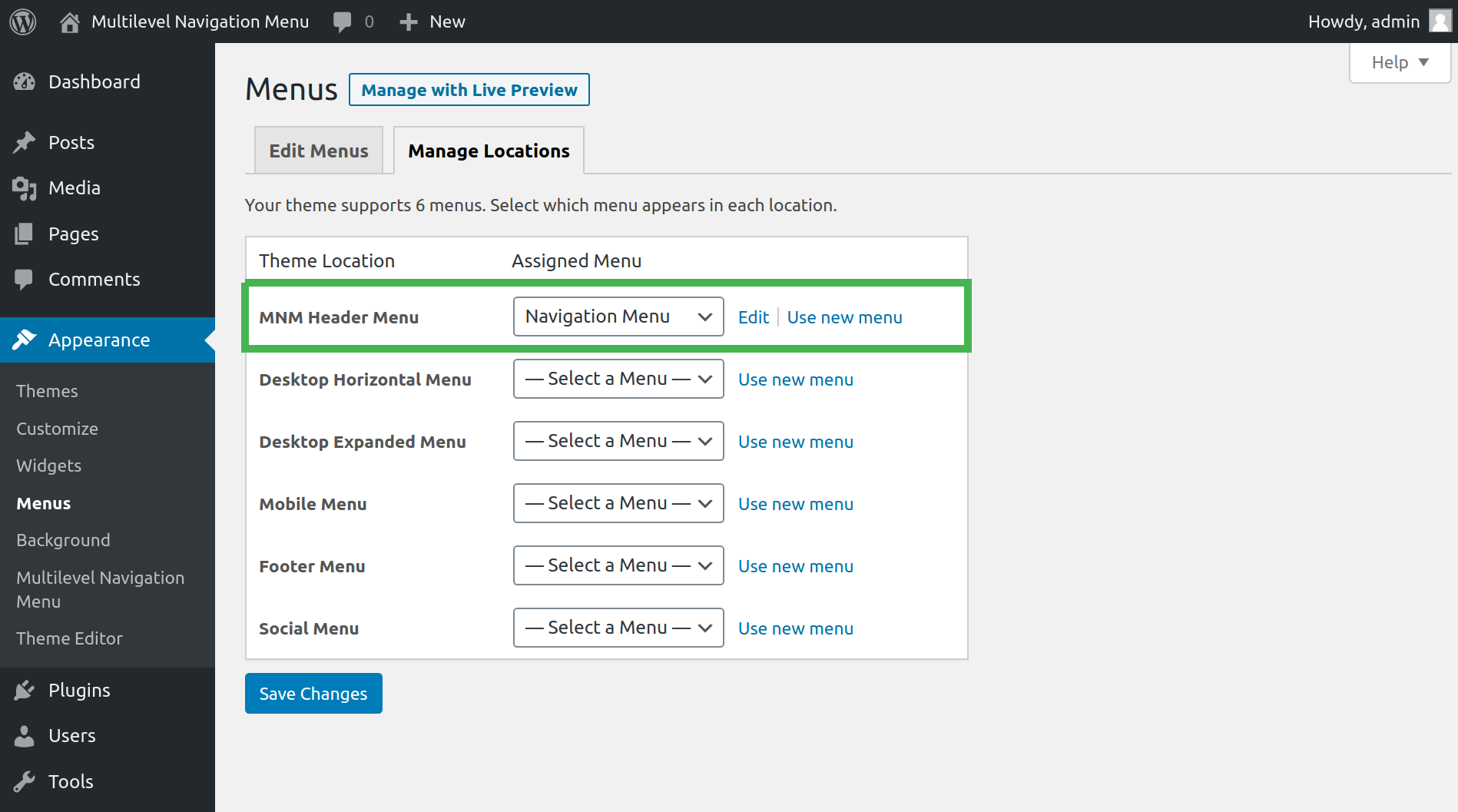Switch to the Edit Menus tab
The width and height of the screenshot is (1458, 812).
pos(319,151)
